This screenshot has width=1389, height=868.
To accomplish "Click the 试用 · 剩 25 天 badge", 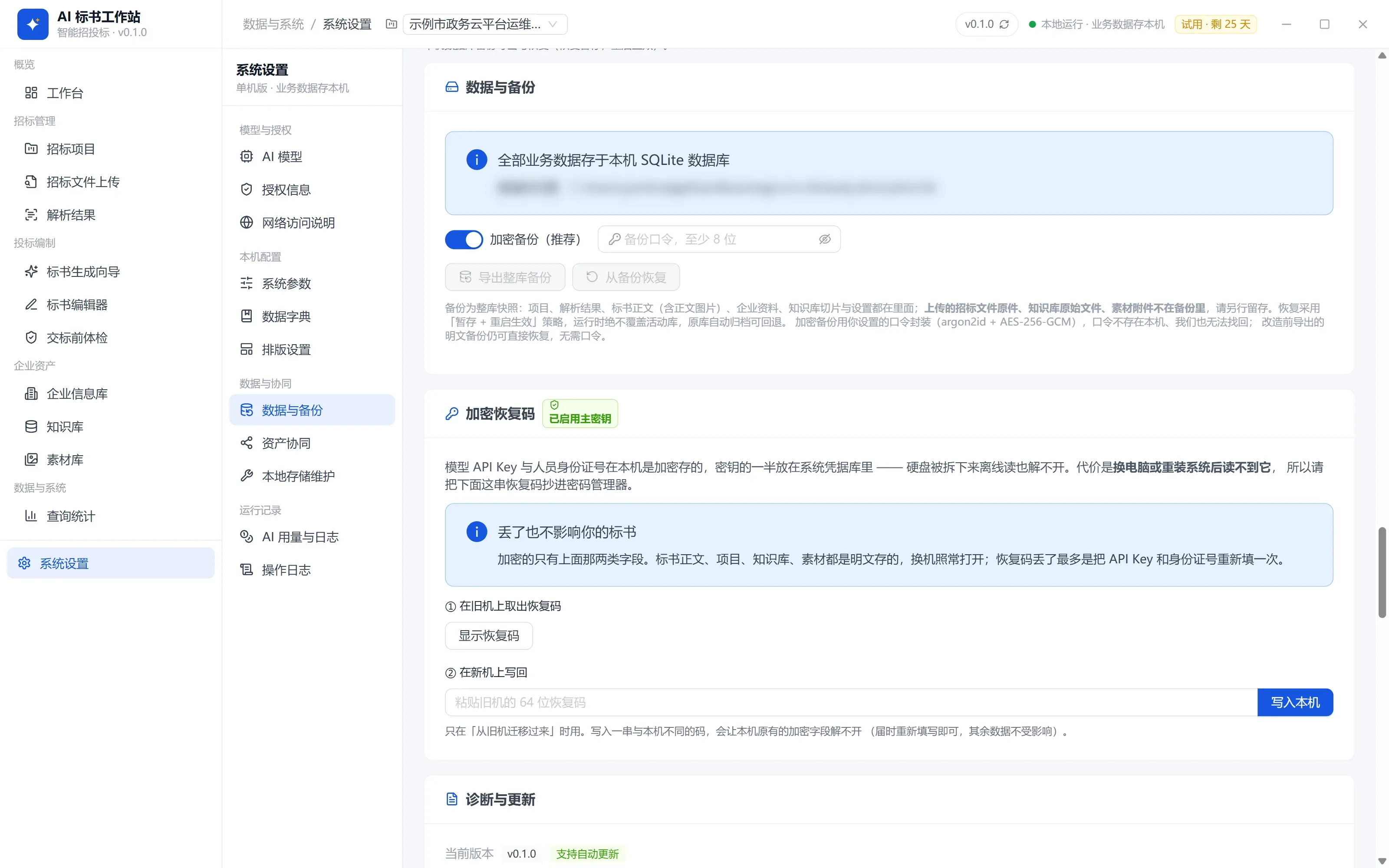I will coord(1216,24).
